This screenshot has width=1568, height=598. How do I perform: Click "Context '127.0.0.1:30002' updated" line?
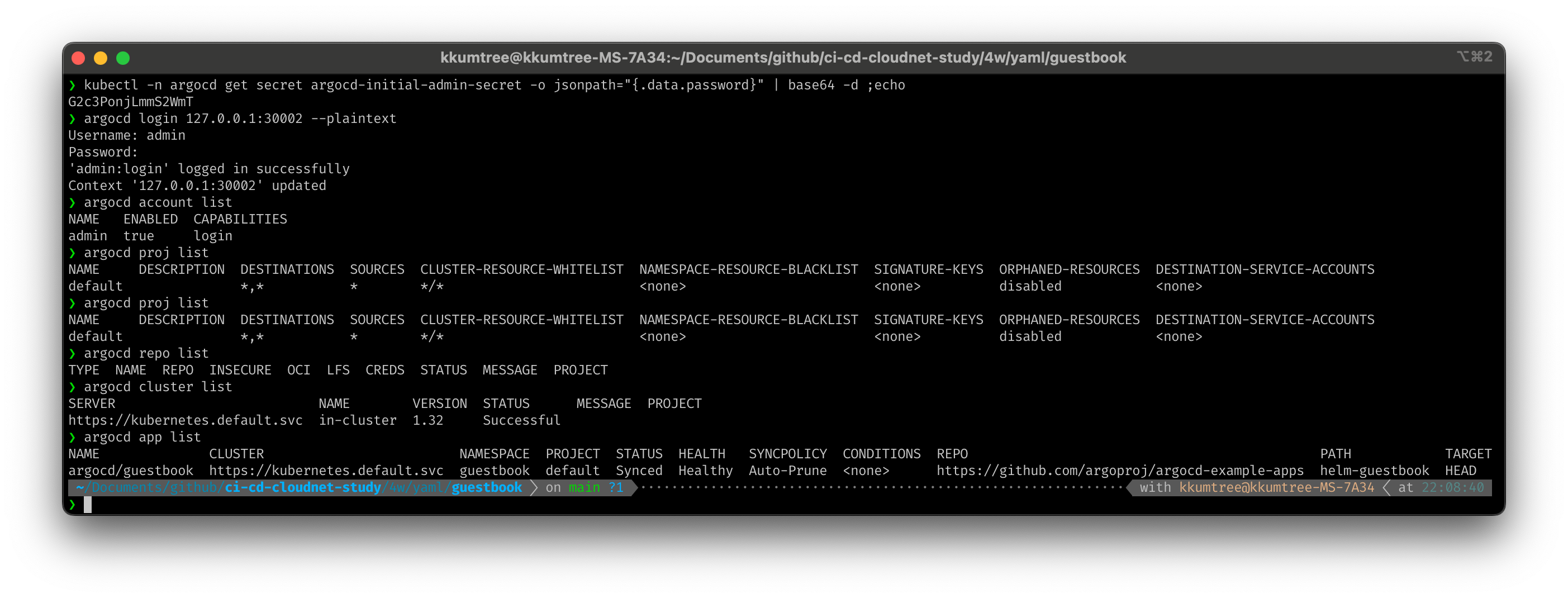coord(197,185)
